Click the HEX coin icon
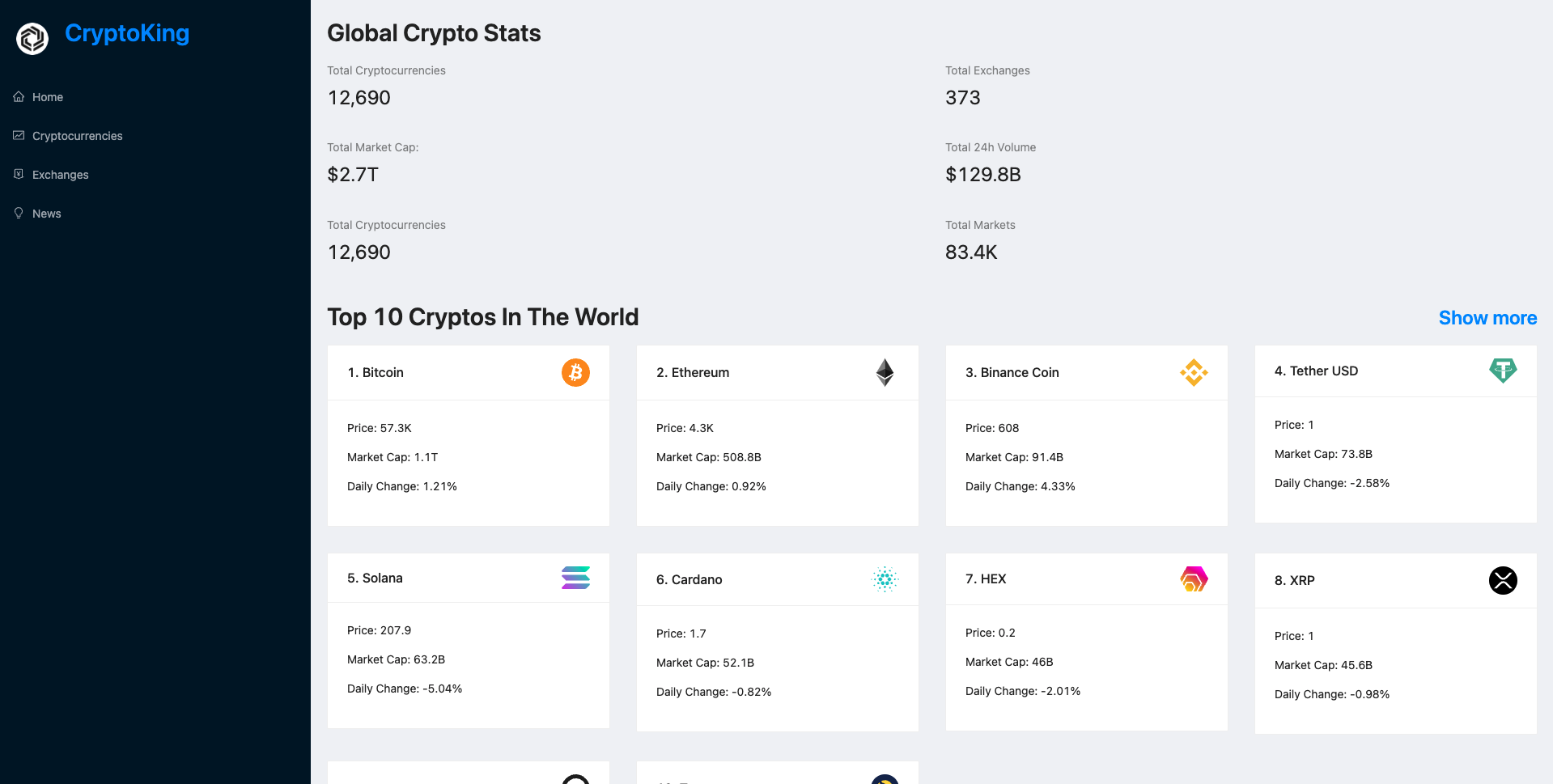Screen dimensions: 1553x784 pyautogui.click(x=1194, y=578)
